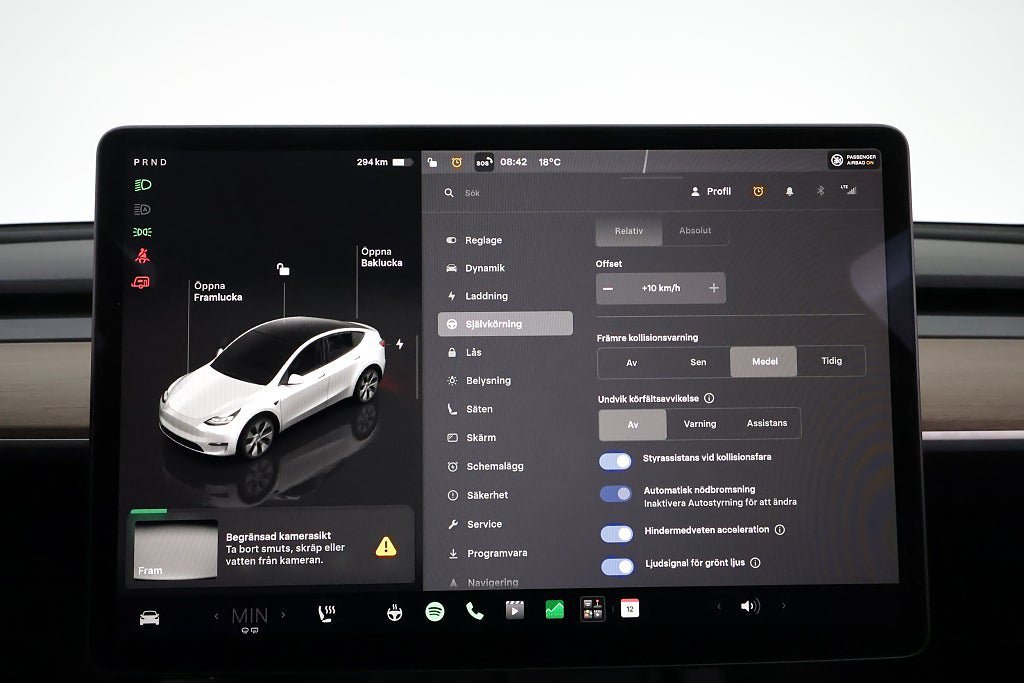Tap the status bar lock icon
Viewport: 1024px width, 683px height.
[432, 162]
